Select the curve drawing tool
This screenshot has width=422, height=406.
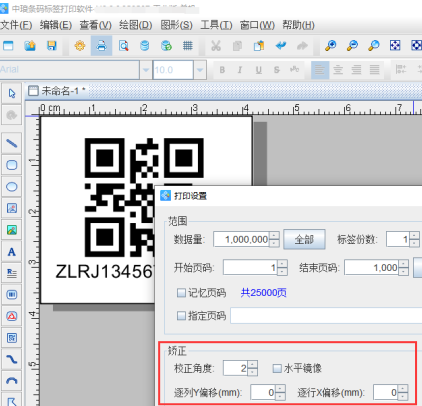click(12, 359)
